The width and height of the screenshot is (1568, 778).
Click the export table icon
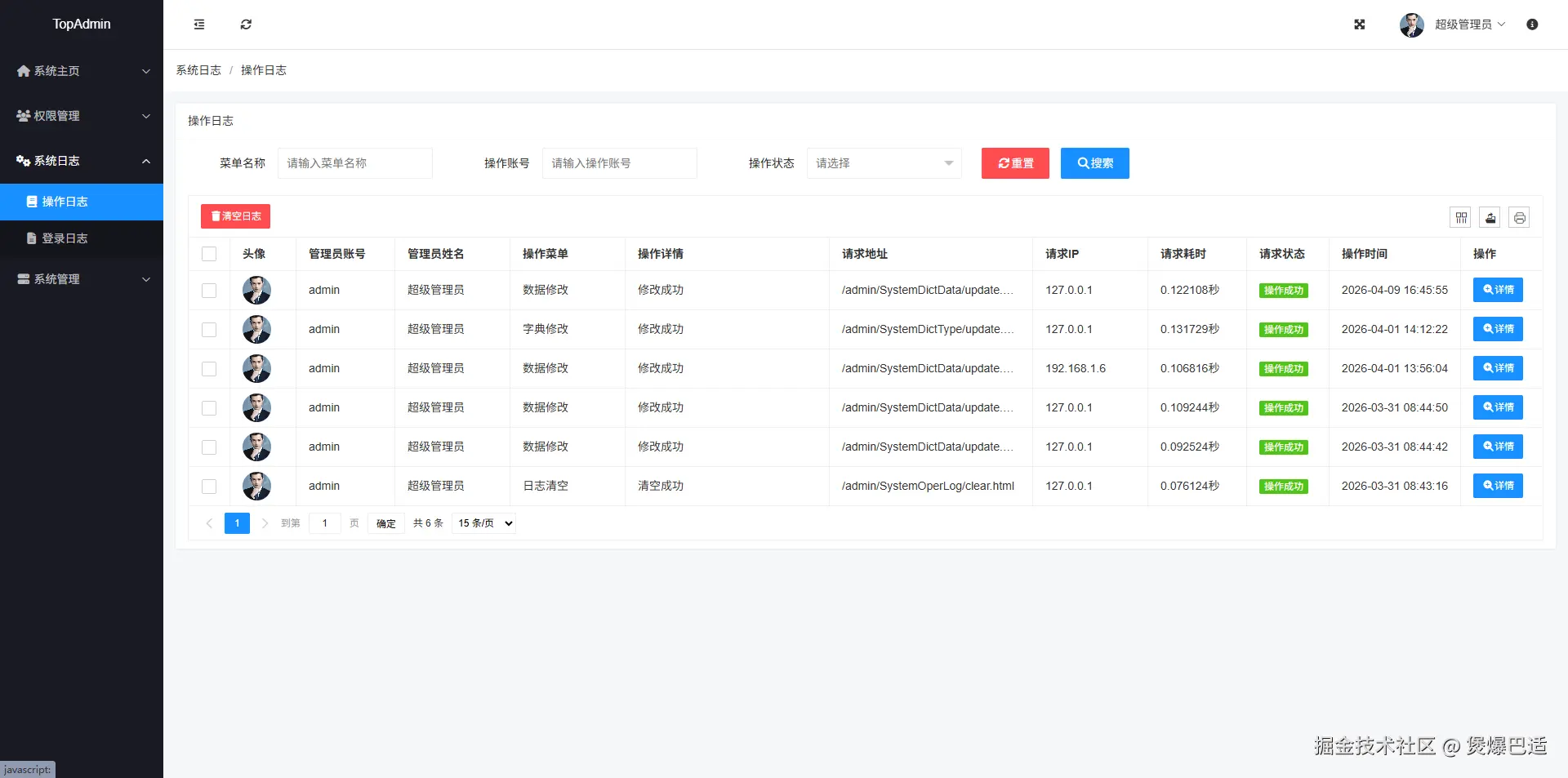coord(1490,217)
